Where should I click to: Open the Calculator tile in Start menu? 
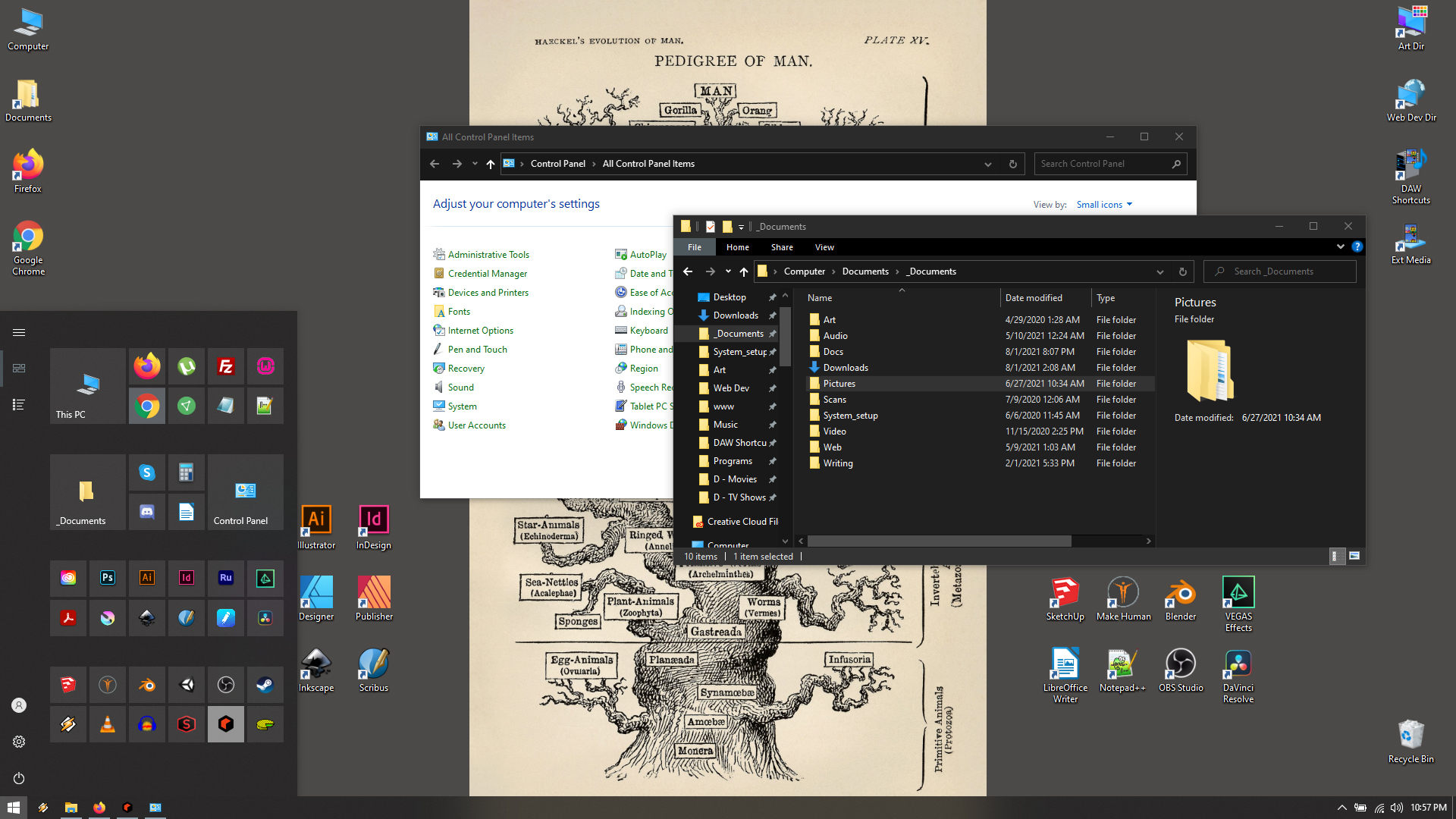(187, 472)
